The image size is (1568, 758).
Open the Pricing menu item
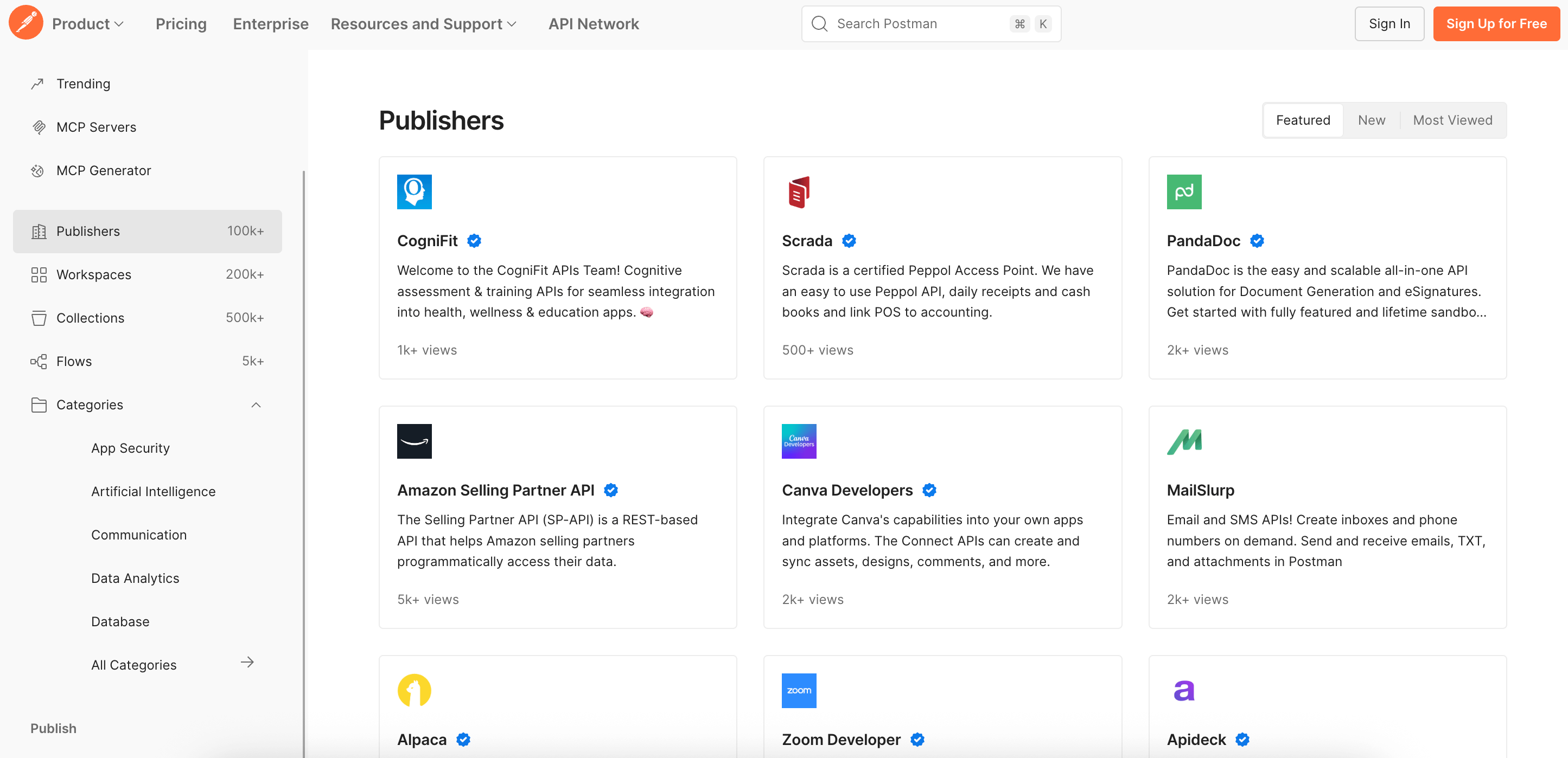click(181, 24)
